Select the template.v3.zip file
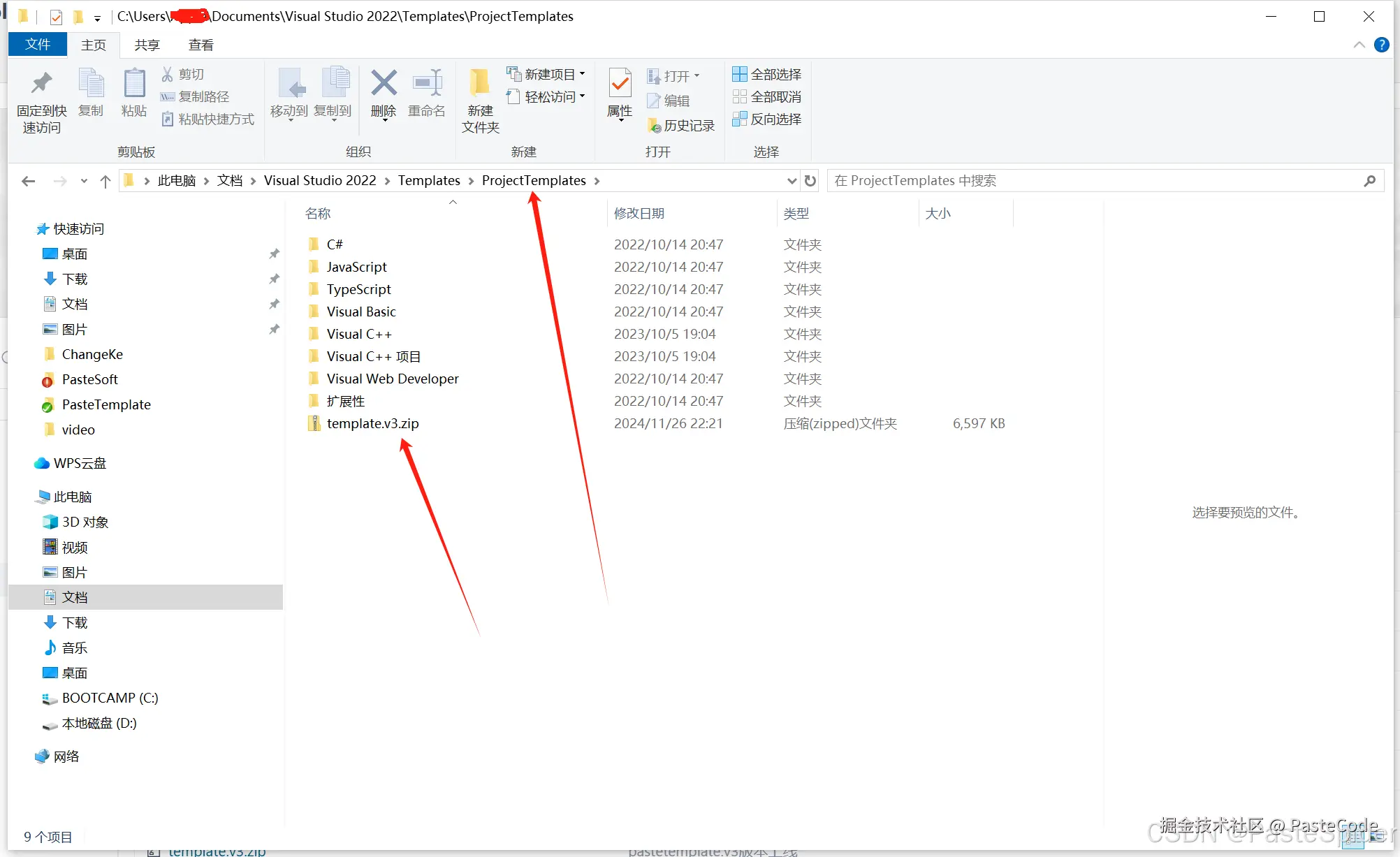 click(372, 423)
